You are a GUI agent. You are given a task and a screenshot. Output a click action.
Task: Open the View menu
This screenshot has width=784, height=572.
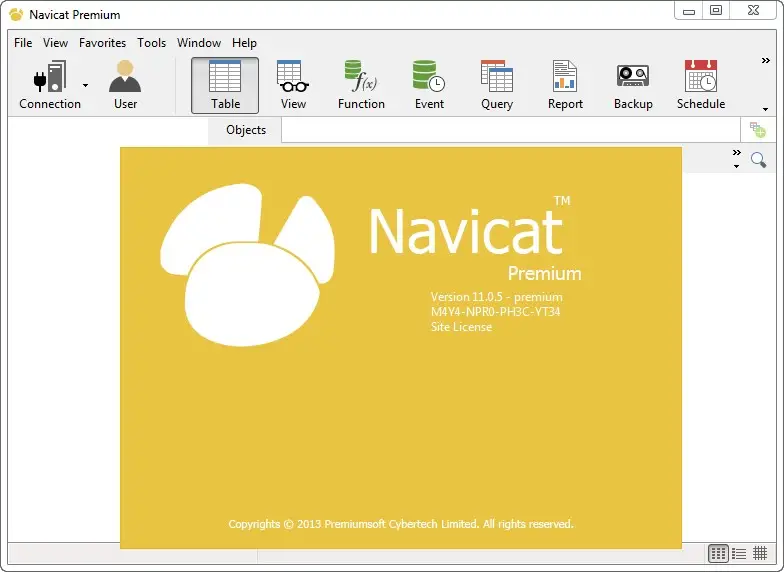click(x=55, y=43)
